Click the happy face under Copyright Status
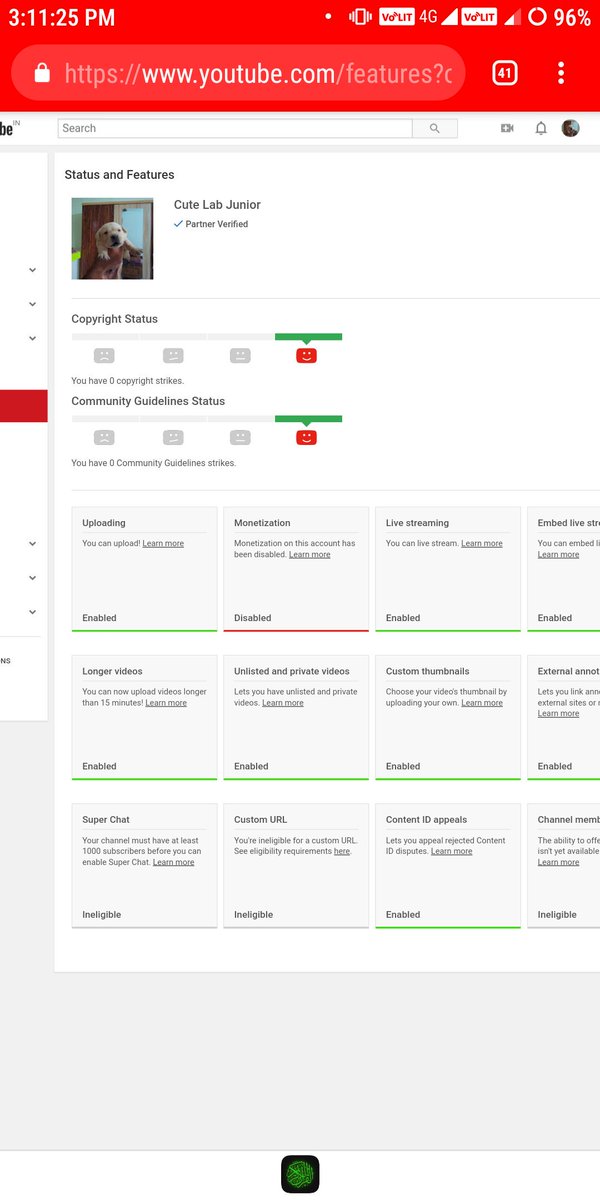600x1200 pixels. 307,355
